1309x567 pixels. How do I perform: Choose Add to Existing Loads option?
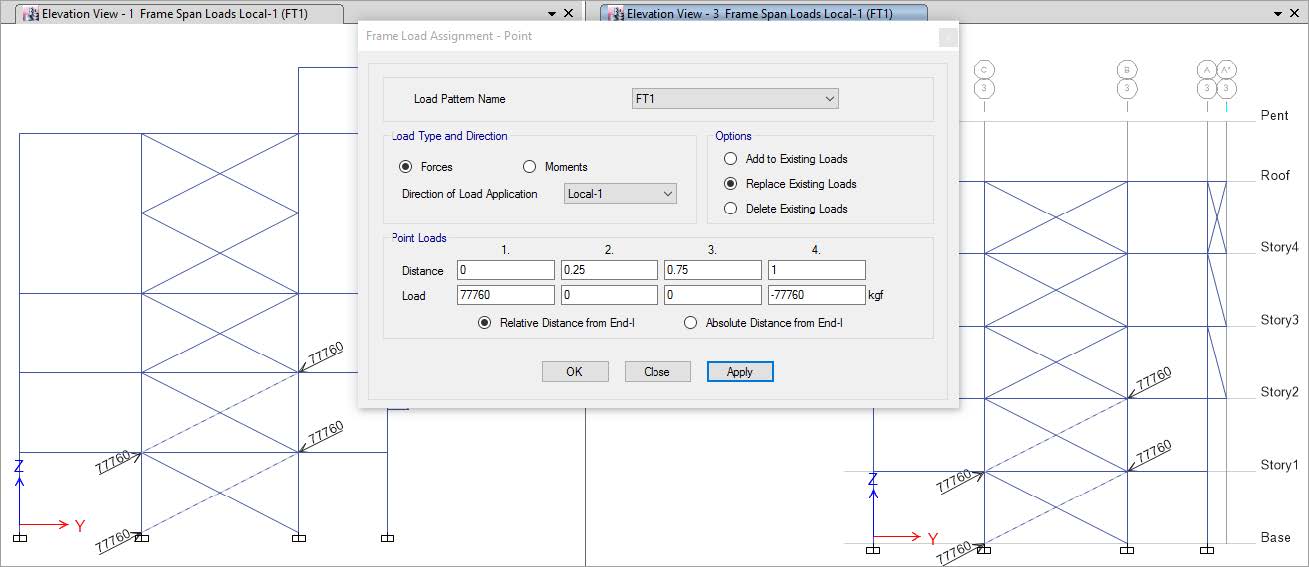730,159
